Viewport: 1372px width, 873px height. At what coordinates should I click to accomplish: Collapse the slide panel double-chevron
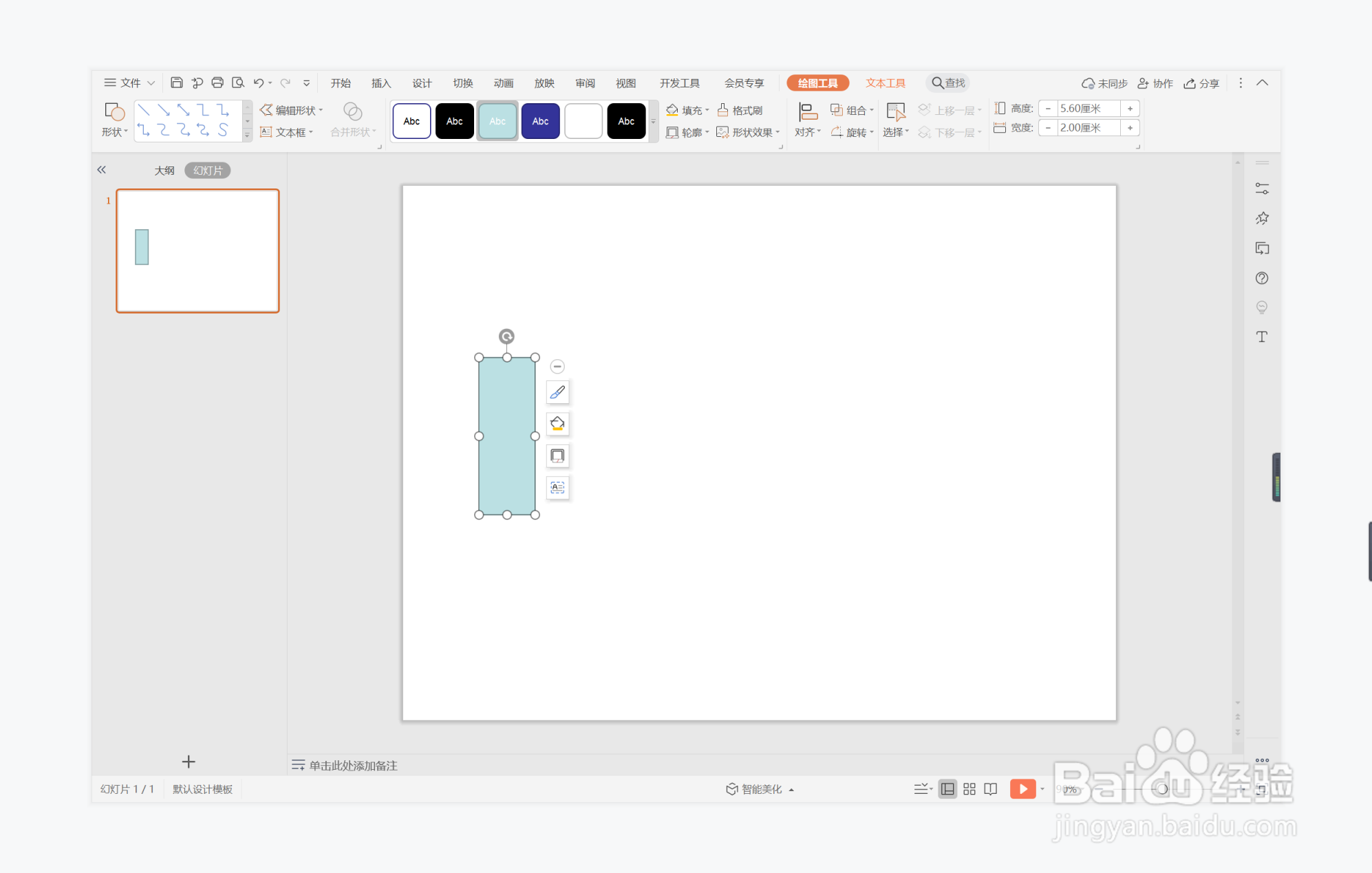point(101,169)
